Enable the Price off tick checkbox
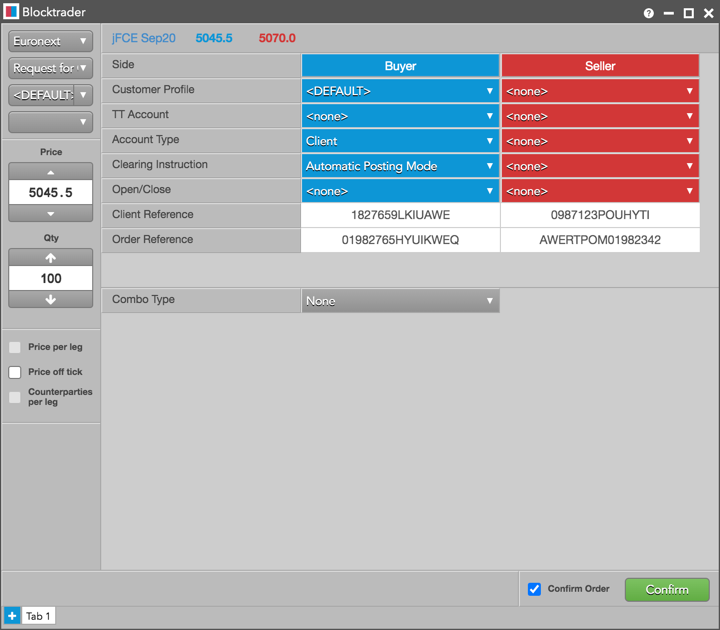This screenshot has width=720, height=630. click(15, 372)
